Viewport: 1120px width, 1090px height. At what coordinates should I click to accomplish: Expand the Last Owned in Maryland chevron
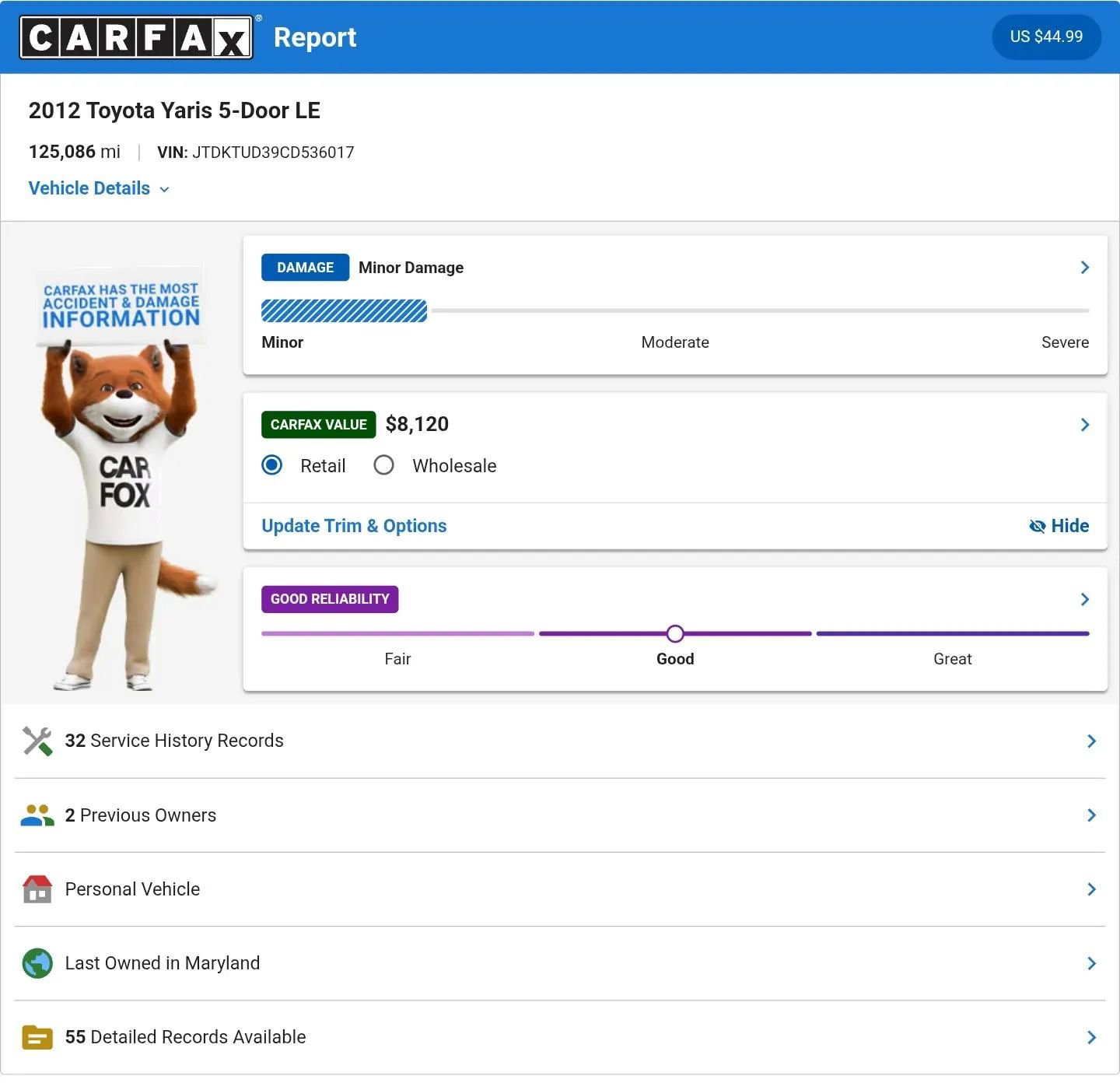pos(1092,963)
